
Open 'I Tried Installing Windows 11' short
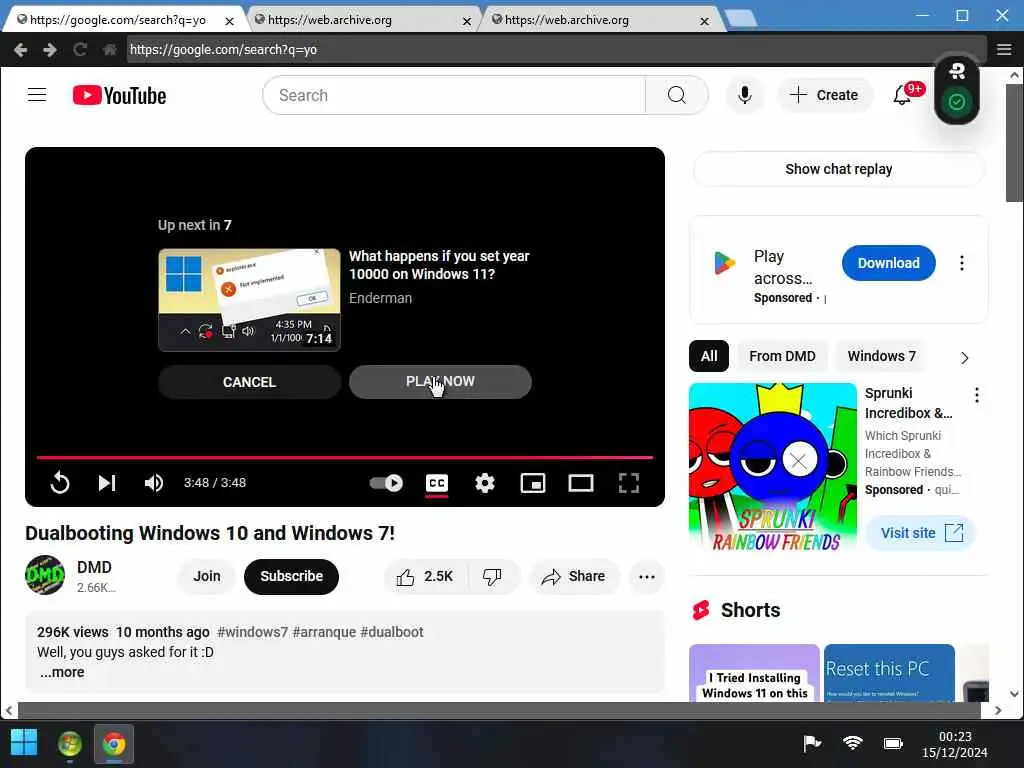[x=754, y=673]
